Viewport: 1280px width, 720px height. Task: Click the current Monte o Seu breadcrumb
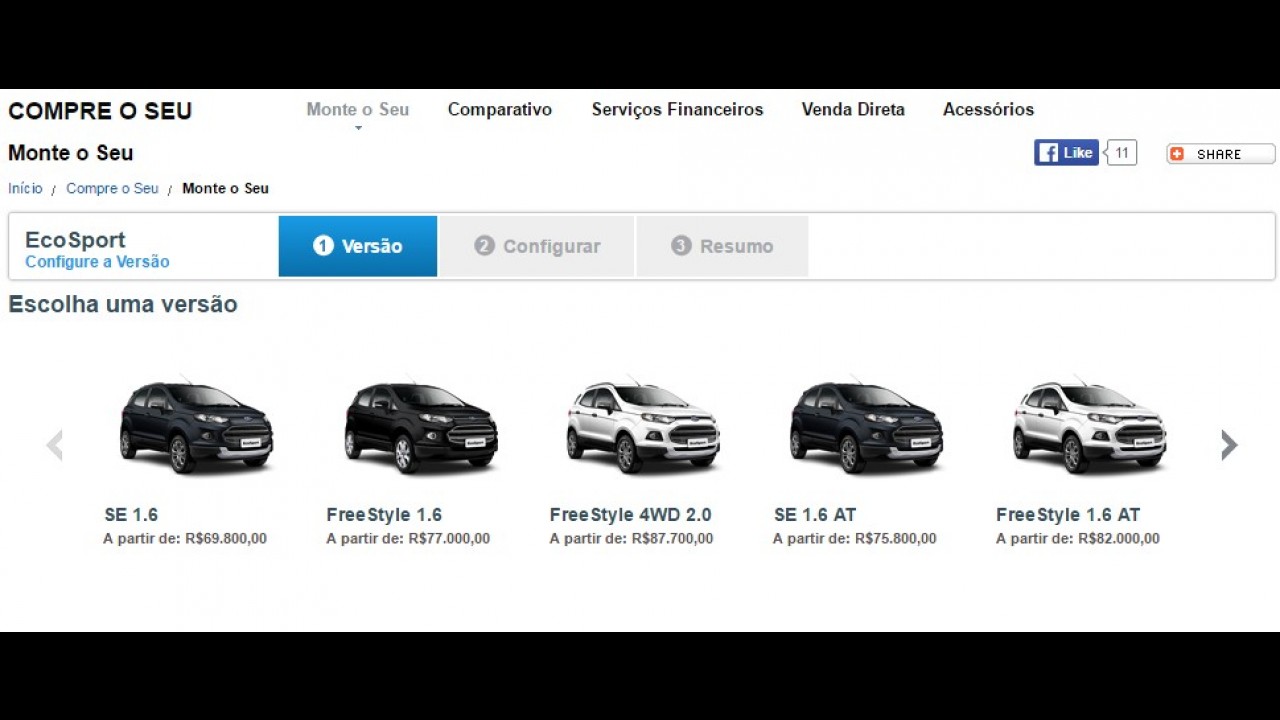tap(225, 188)
